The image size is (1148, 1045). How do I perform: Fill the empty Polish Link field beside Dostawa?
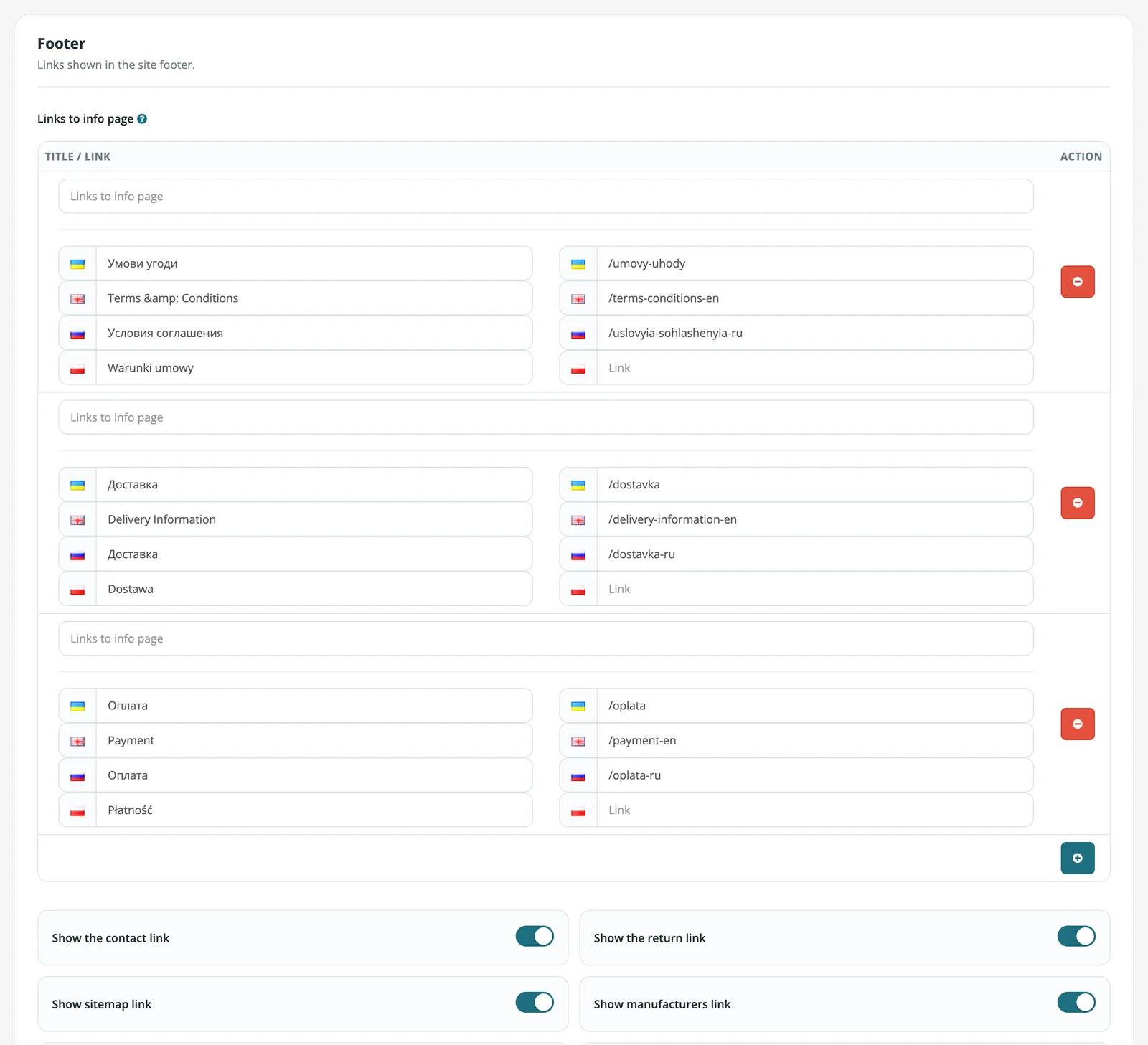tap(815, 589)
